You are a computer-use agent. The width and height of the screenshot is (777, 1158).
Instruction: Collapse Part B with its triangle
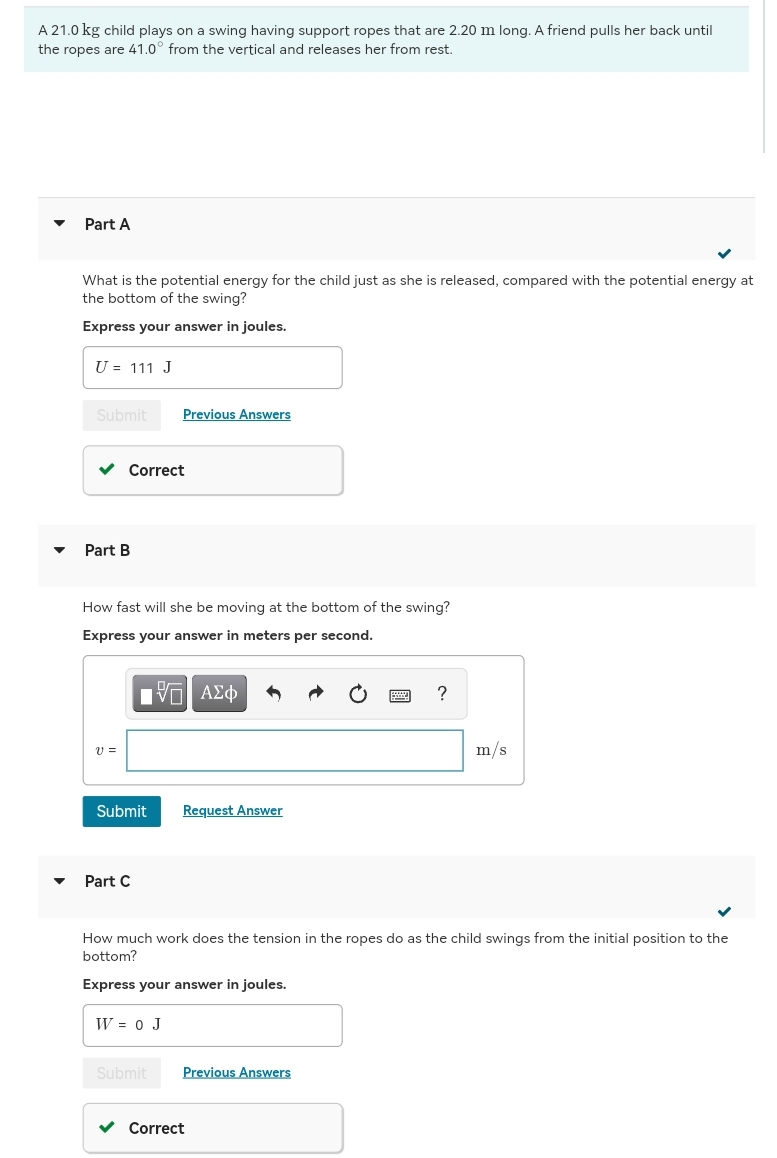click(x=60, y=549)
